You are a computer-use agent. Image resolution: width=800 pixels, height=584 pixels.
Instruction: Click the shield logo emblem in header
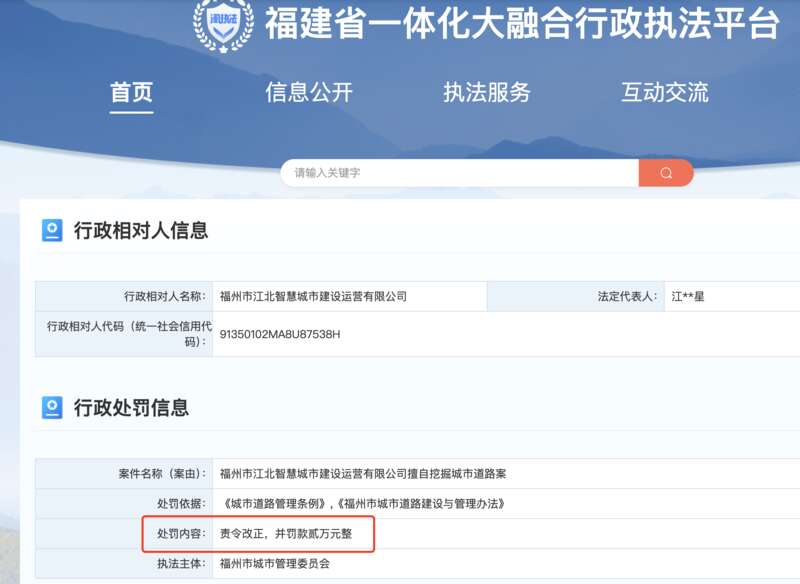coord(223,23)
